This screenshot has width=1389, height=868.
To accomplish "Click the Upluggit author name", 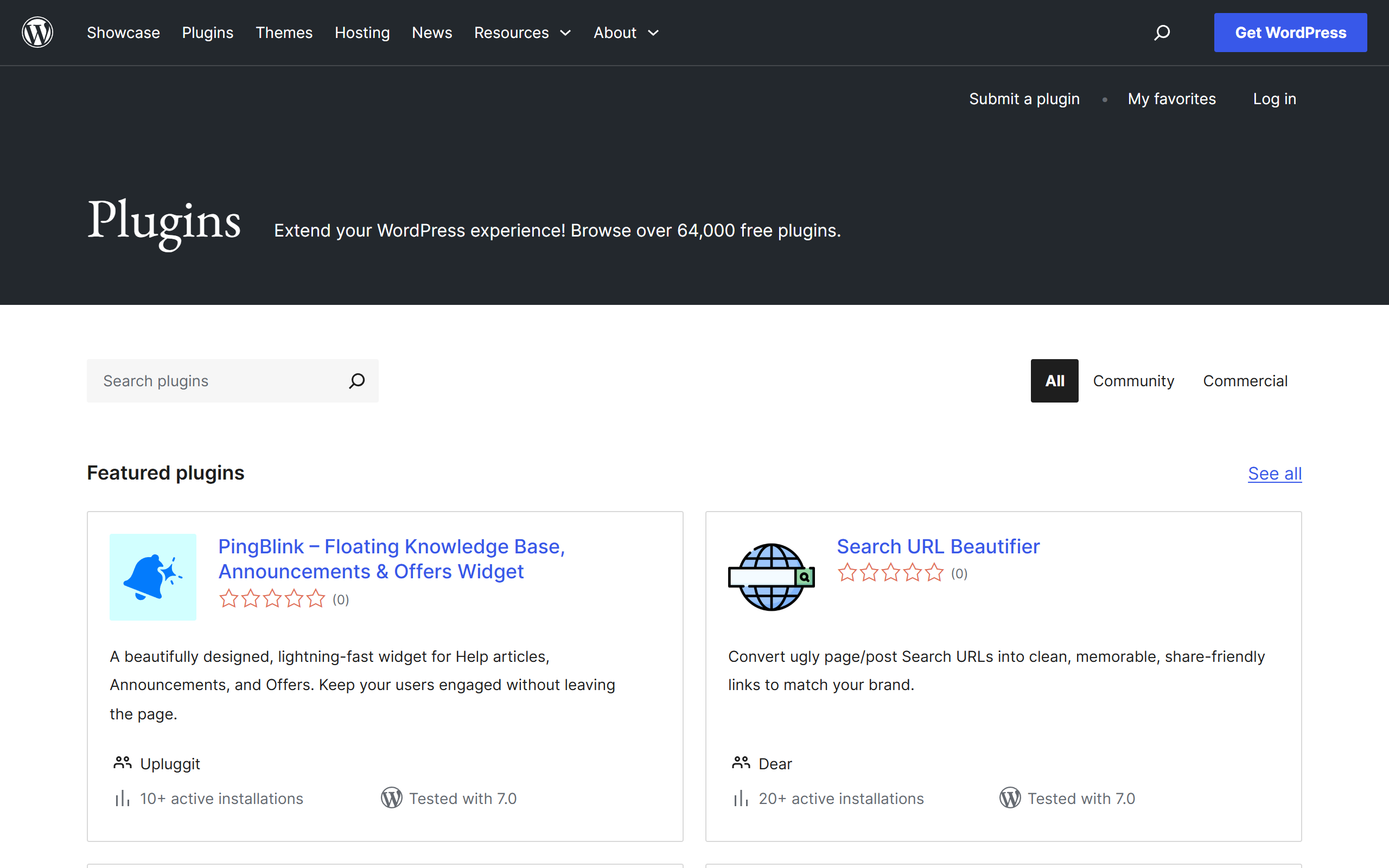I will click(x=170, y=763).
